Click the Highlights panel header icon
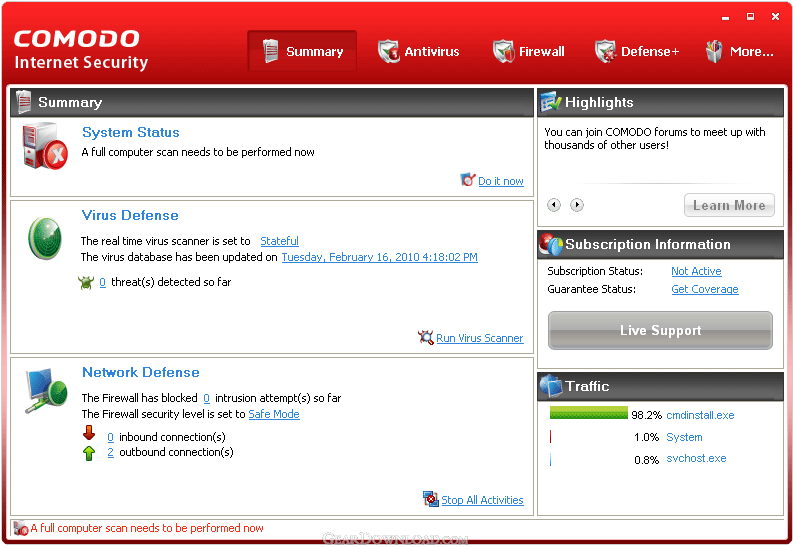 point(551,102)
